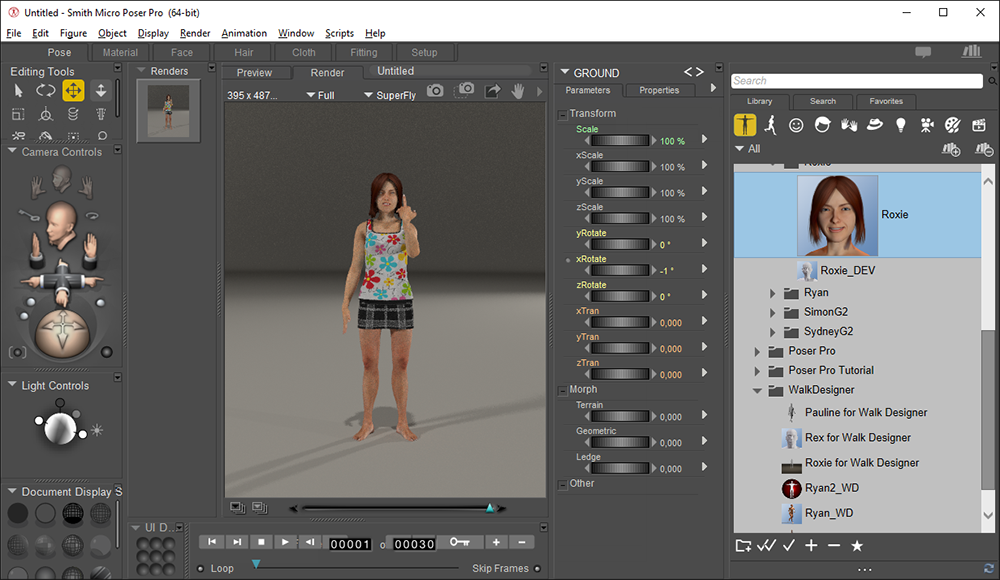Open the SuperFly render engine dropdown
Screen dimensions: 1000x580
point(389,95)
